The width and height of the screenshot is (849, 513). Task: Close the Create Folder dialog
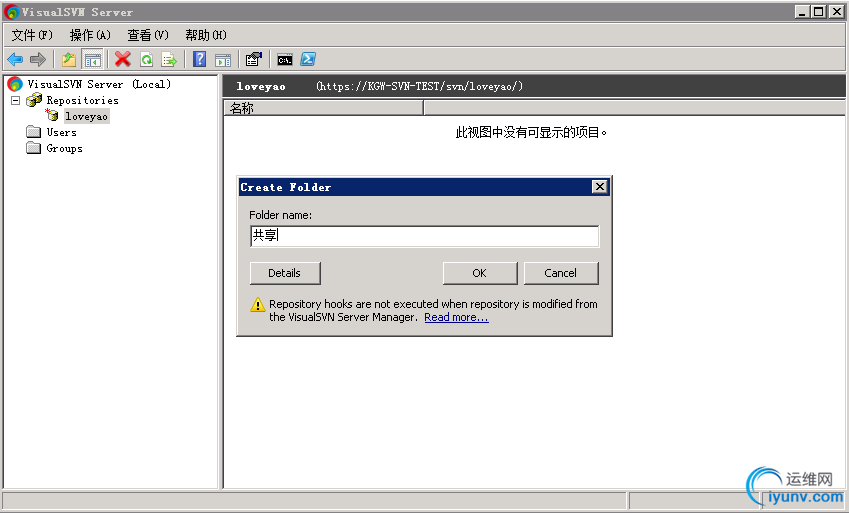tap(599, 187)
